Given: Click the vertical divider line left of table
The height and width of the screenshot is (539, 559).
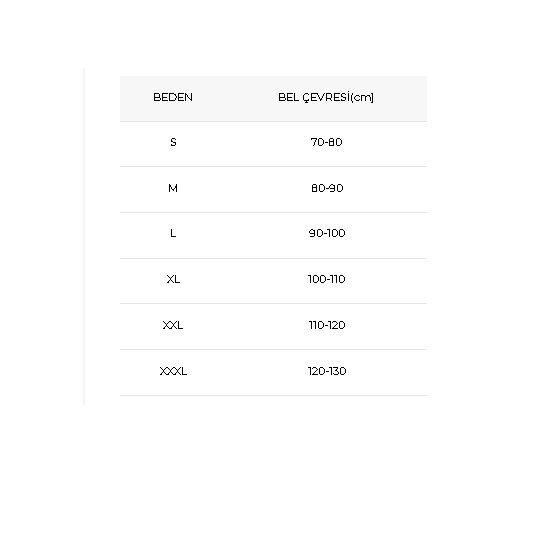Looking at the screenshot, I should click(84, 236).
